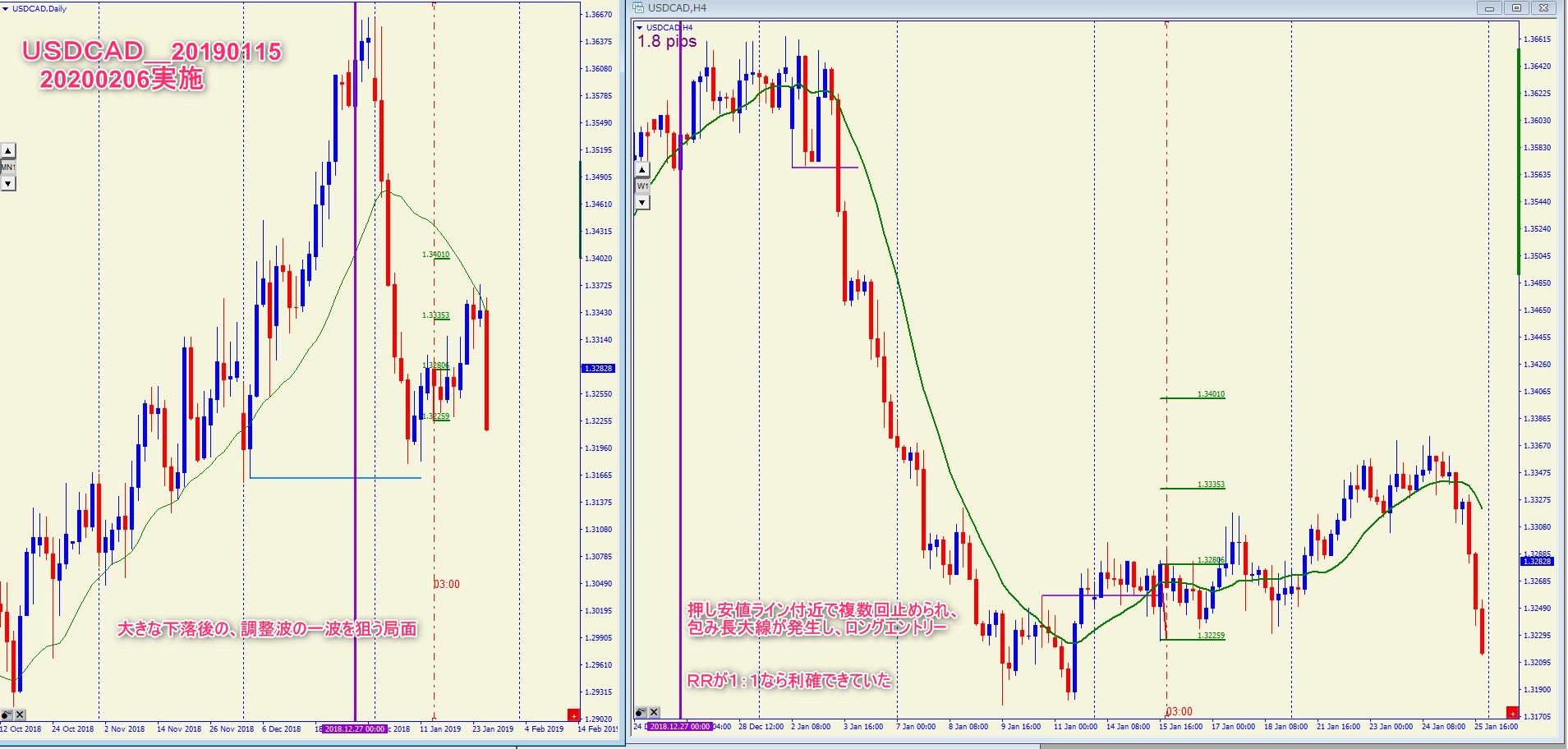Click the down arrow below W1 on H4 chart

[x=642, y=202]
